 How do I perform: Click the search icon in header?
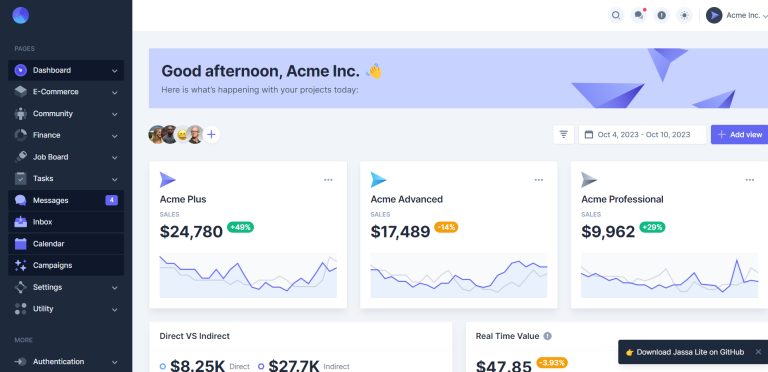click(x=616, y=15)
